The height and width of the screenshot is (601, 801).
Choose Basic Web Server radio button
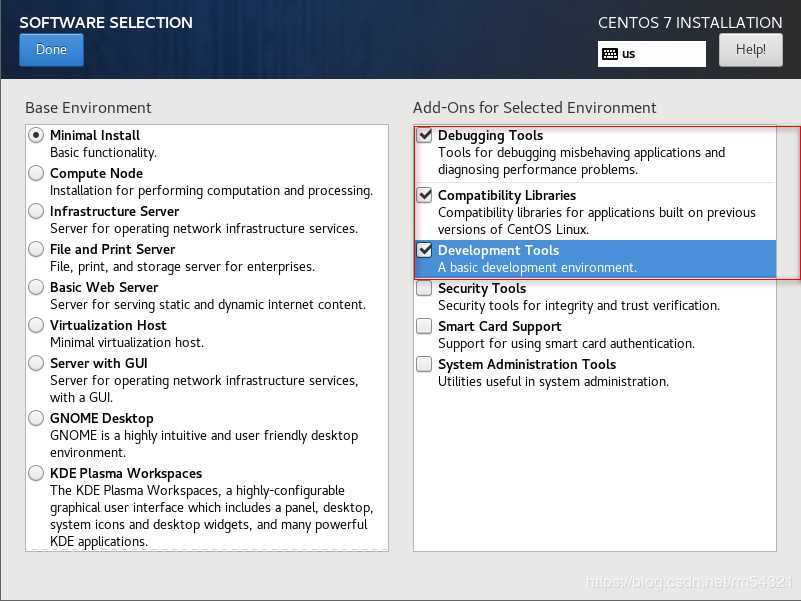[36, 287]
